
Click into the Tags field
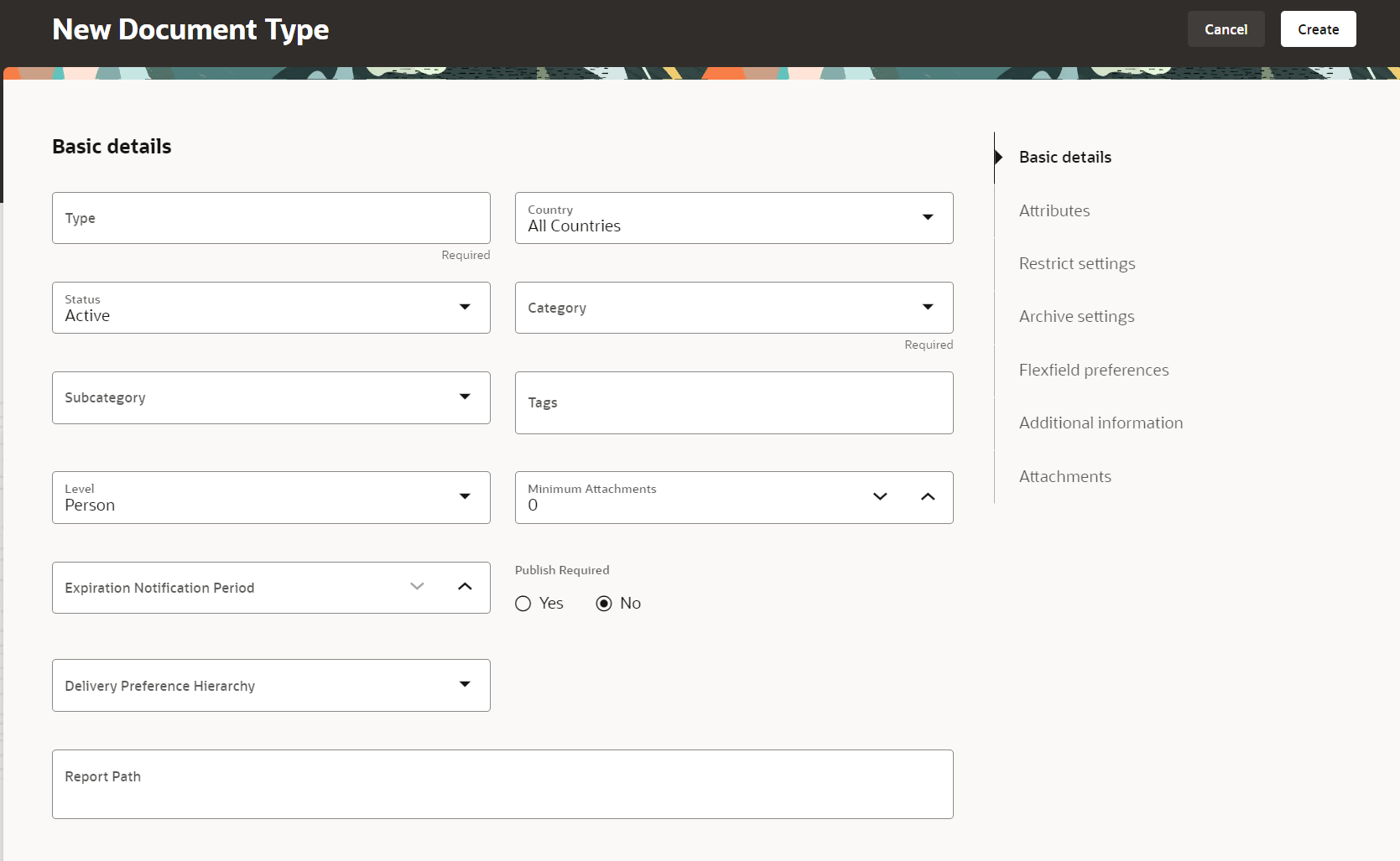click(734, 402)
